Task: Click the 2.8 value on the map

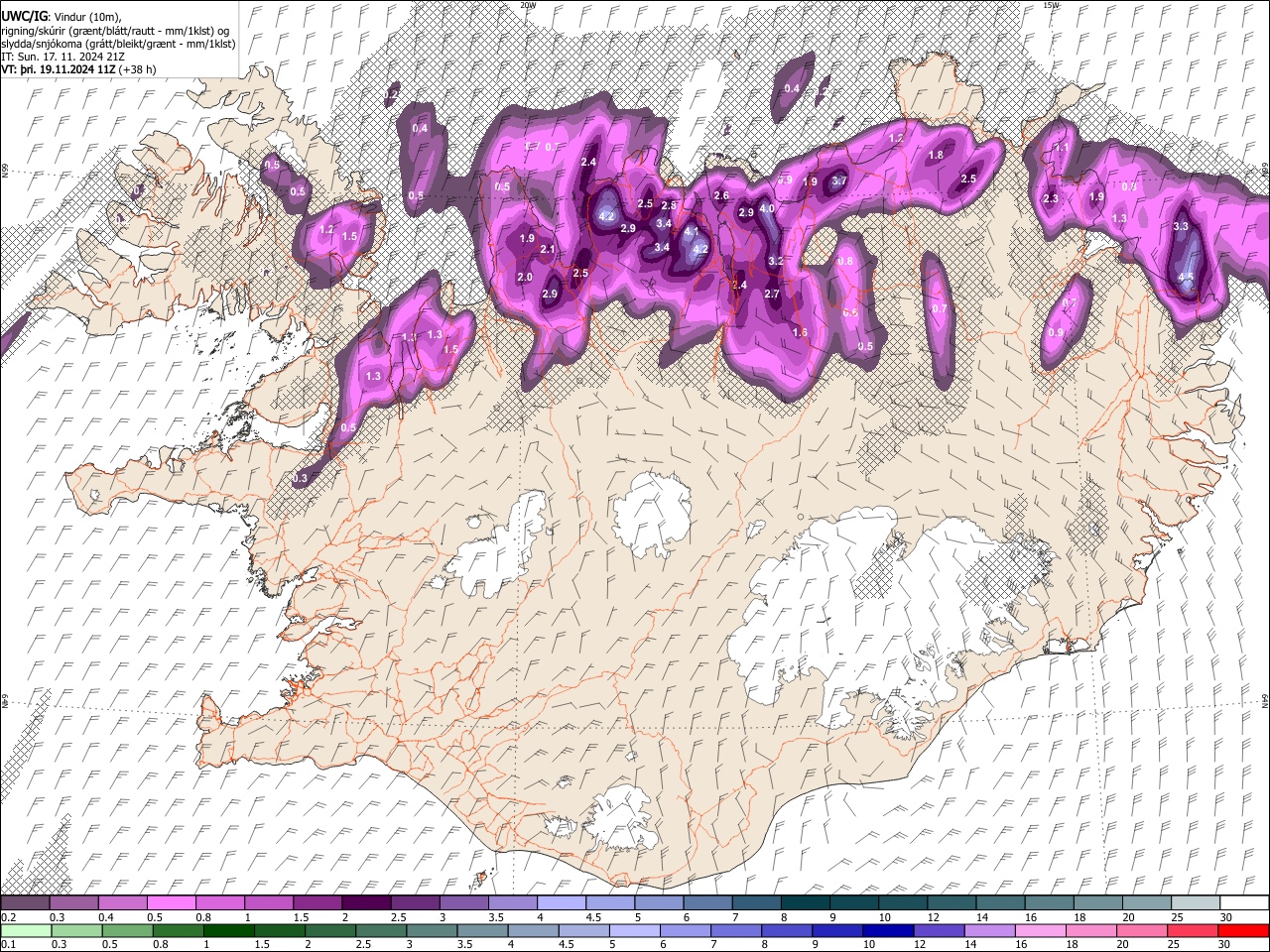Action: (x=669, y=206)
